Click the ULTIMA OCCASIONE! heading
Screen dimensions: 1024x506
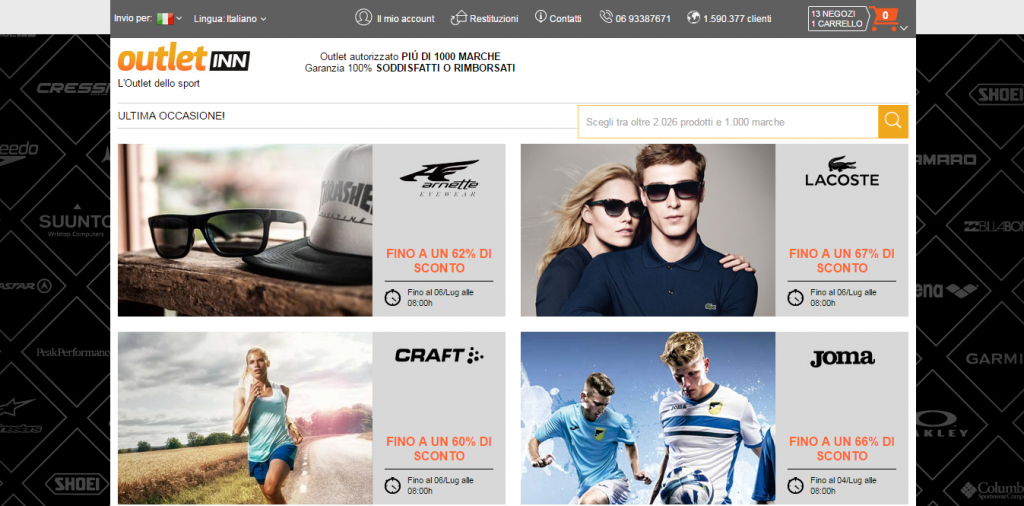[x=171, y=116]
